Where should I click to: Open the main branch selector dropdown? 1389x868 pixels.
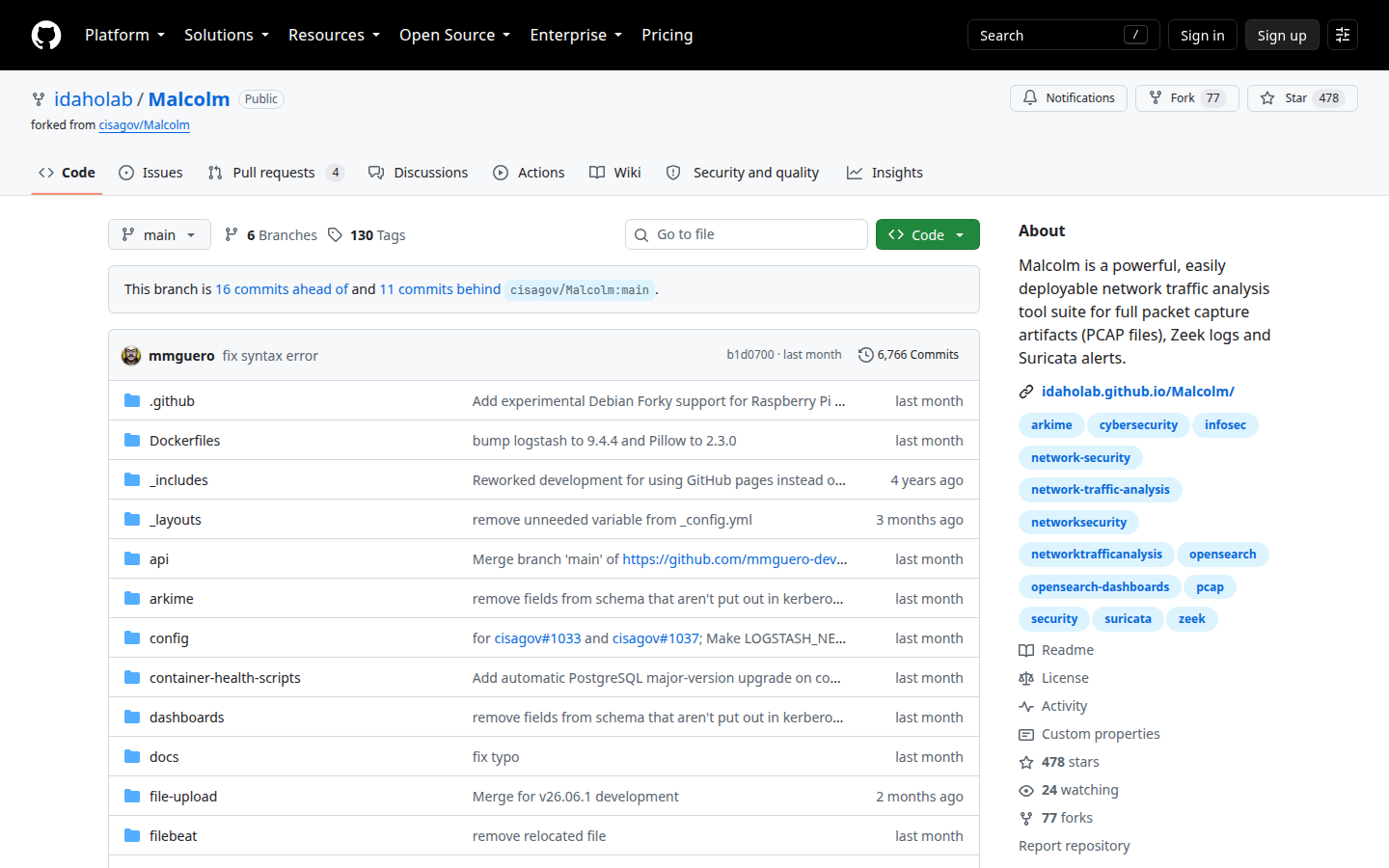[159, 234]
